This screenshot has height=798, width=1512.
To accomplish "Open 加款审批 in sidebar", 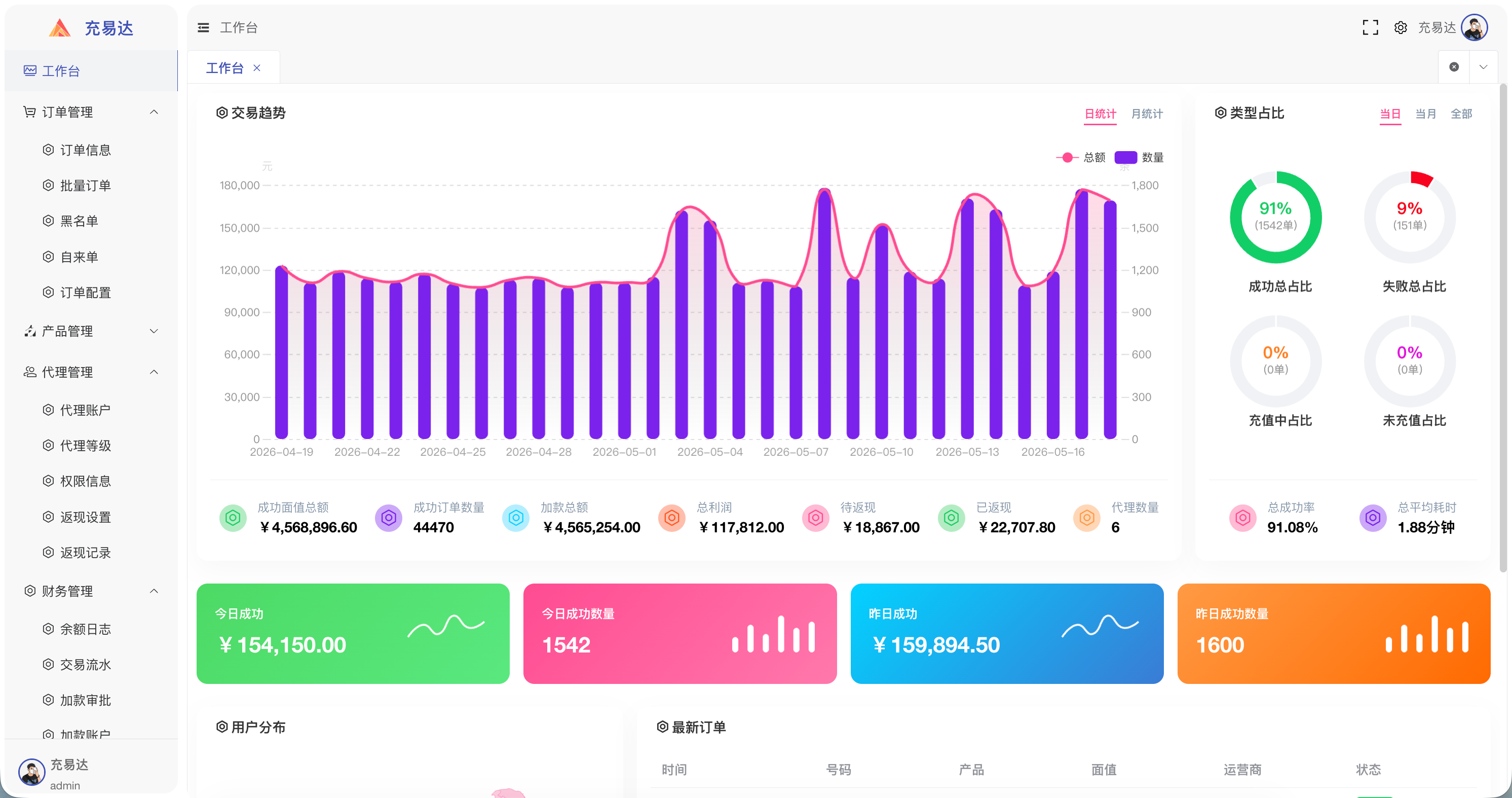I will (x=86, y=700).
